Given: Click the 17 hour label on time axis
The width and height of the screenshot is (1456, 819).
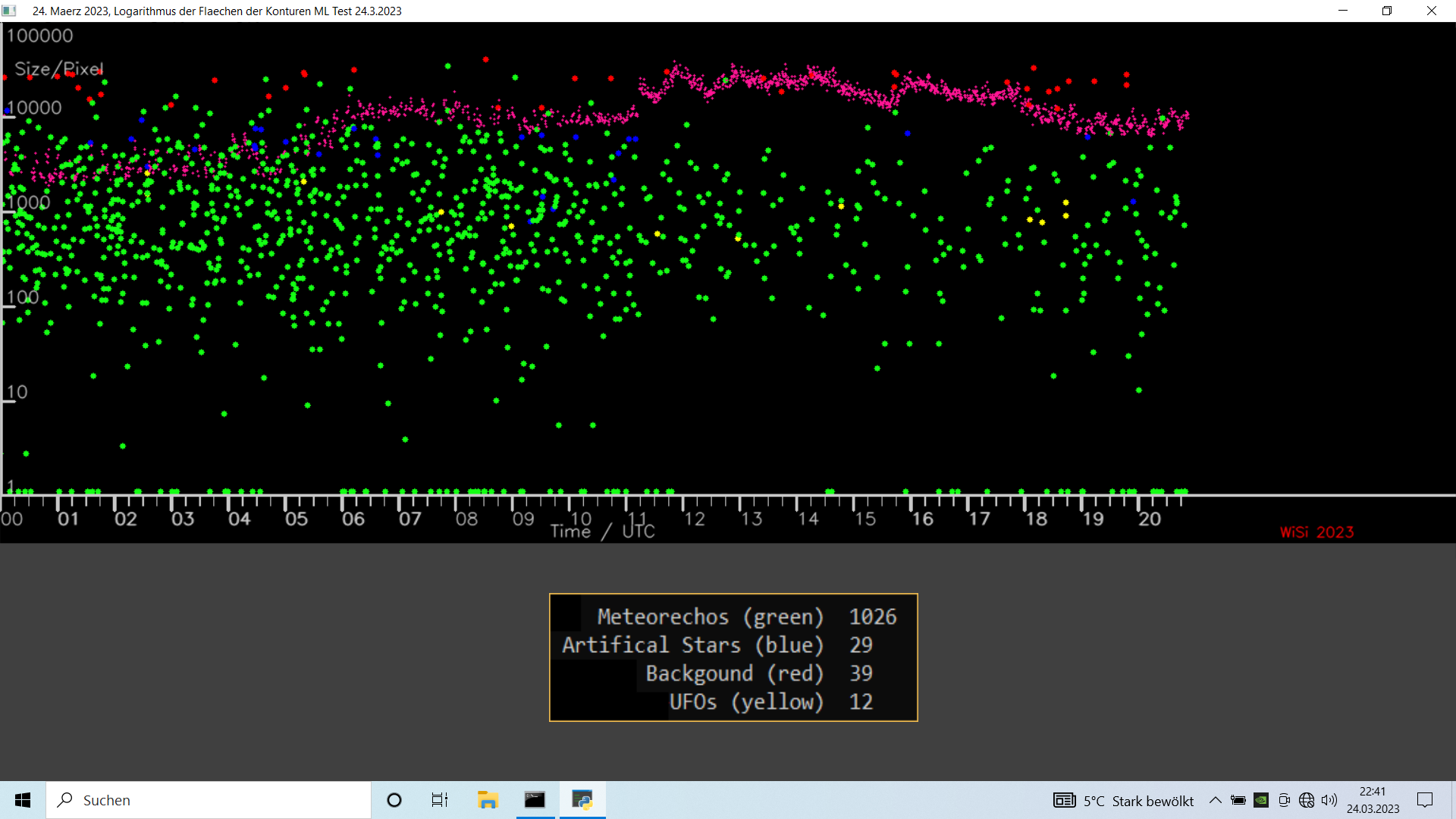Looking at the screenshot, I should [979, 519].
